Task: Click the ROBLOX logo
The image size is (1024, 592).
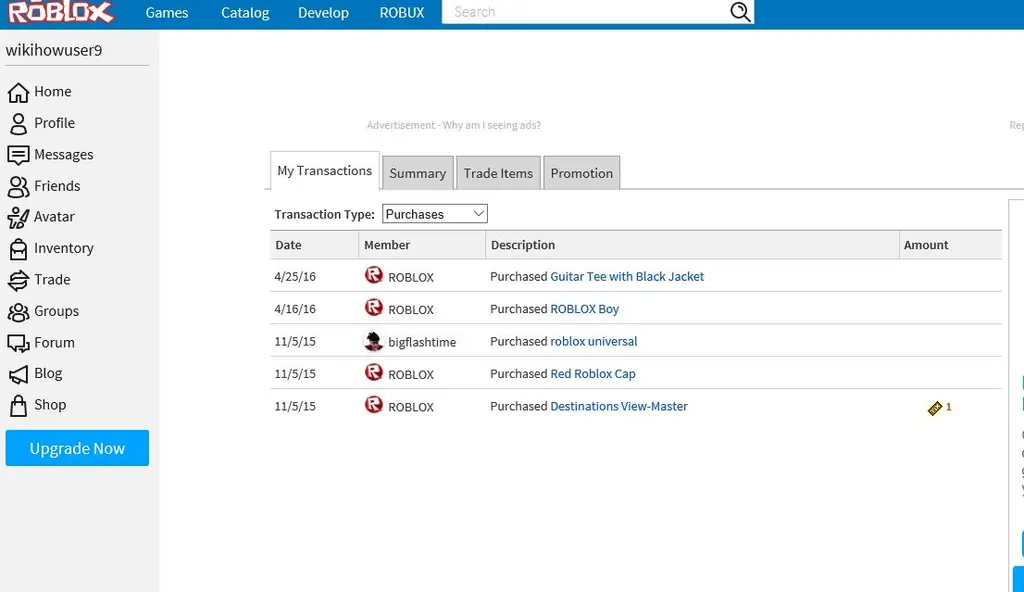Action: 60,12
